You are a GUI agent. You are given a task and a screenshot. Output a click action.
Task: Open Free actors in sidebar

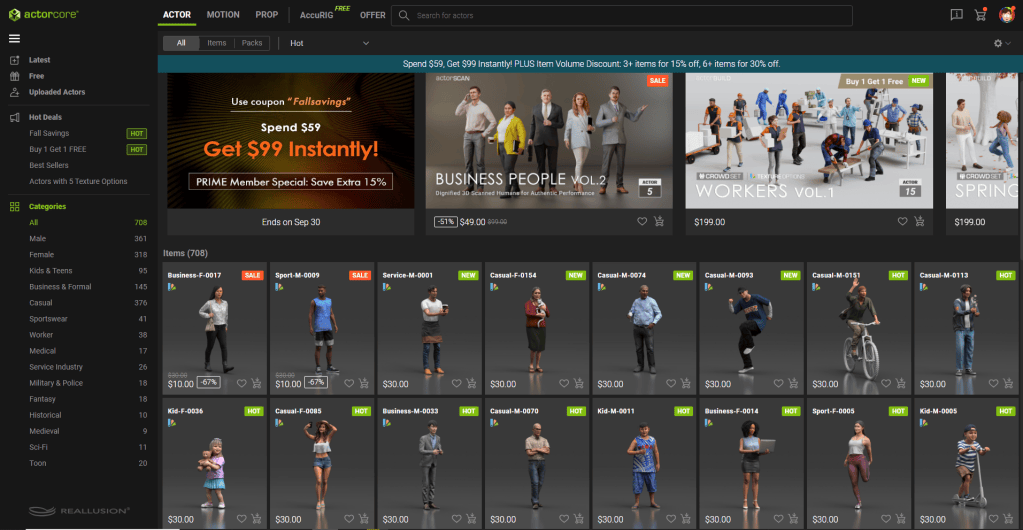(37, 76)
